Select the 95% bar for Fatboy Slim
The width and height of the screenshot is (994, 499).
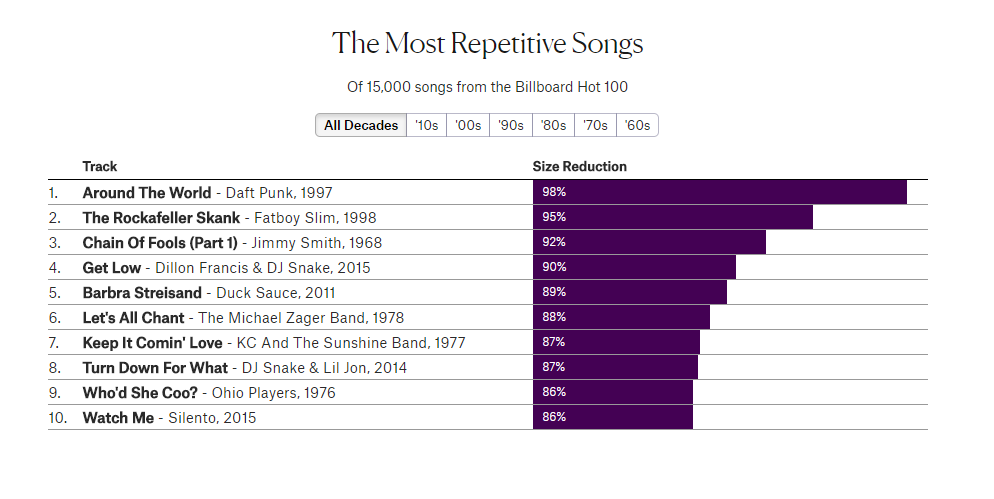click(672, 217)
